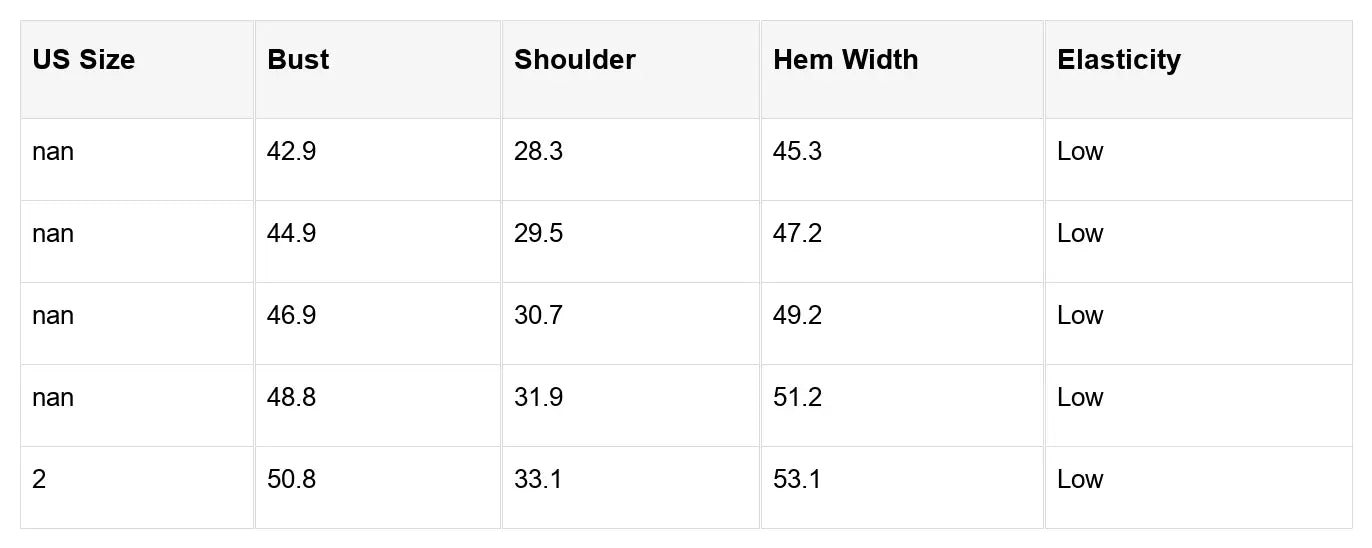1372x548 pixels.
Task: Select the Bust column header
Action: (x=298, y=60)
